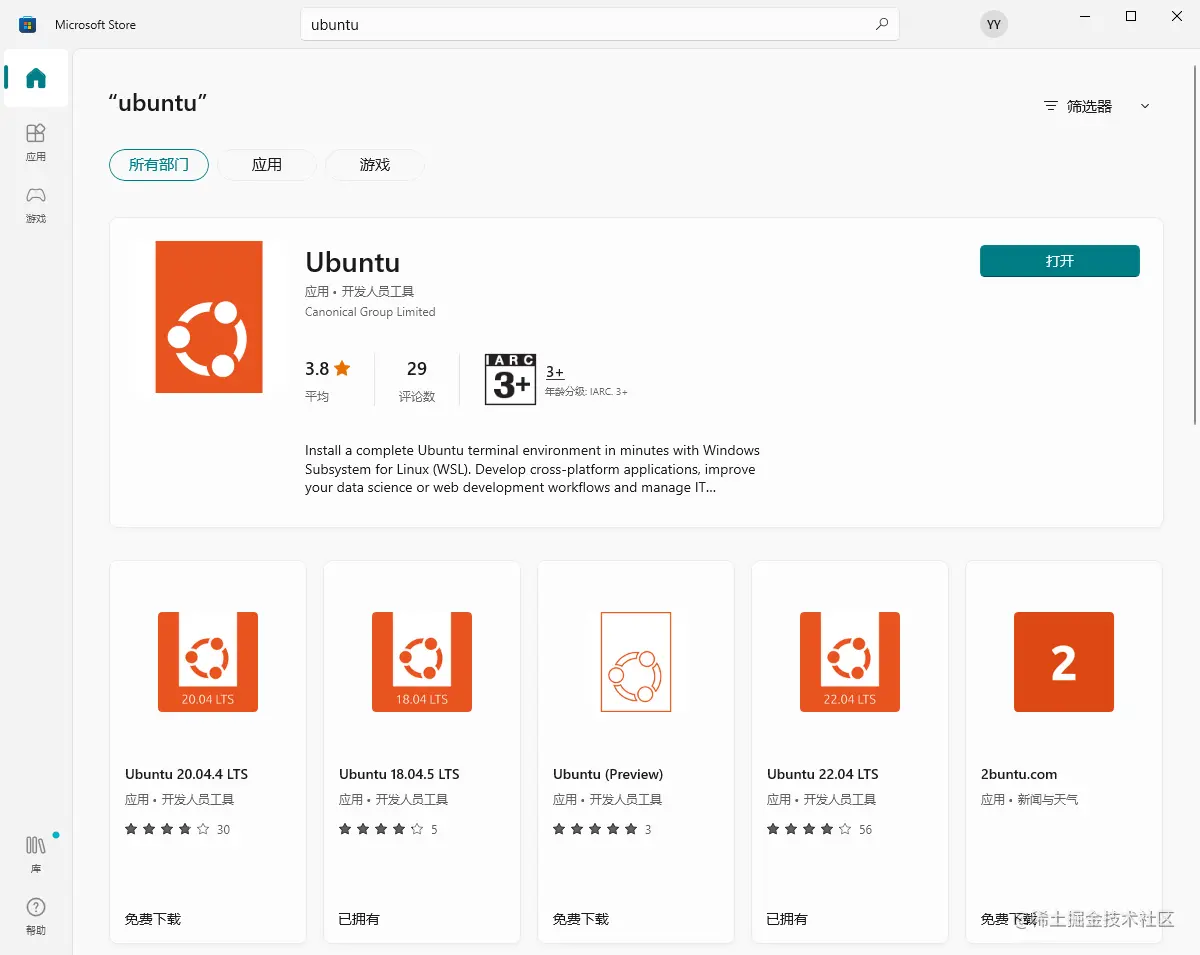This screenshot has height=955, width=1200.
Task: Click the Ubuntu 22.04 LTS icon
Action: pos(850,662)
